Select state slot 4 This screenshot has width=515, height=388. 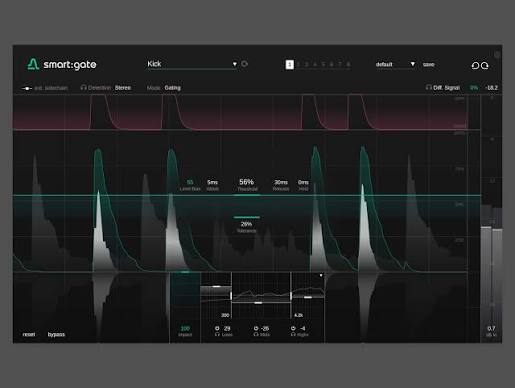[315, 64]
